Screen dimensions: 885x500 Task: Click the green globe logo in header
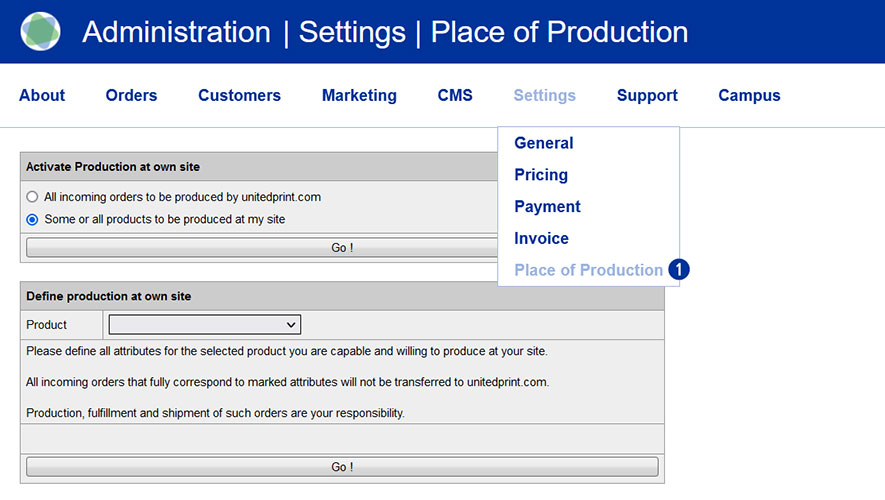pyautogui.click(x=40, y=32)
